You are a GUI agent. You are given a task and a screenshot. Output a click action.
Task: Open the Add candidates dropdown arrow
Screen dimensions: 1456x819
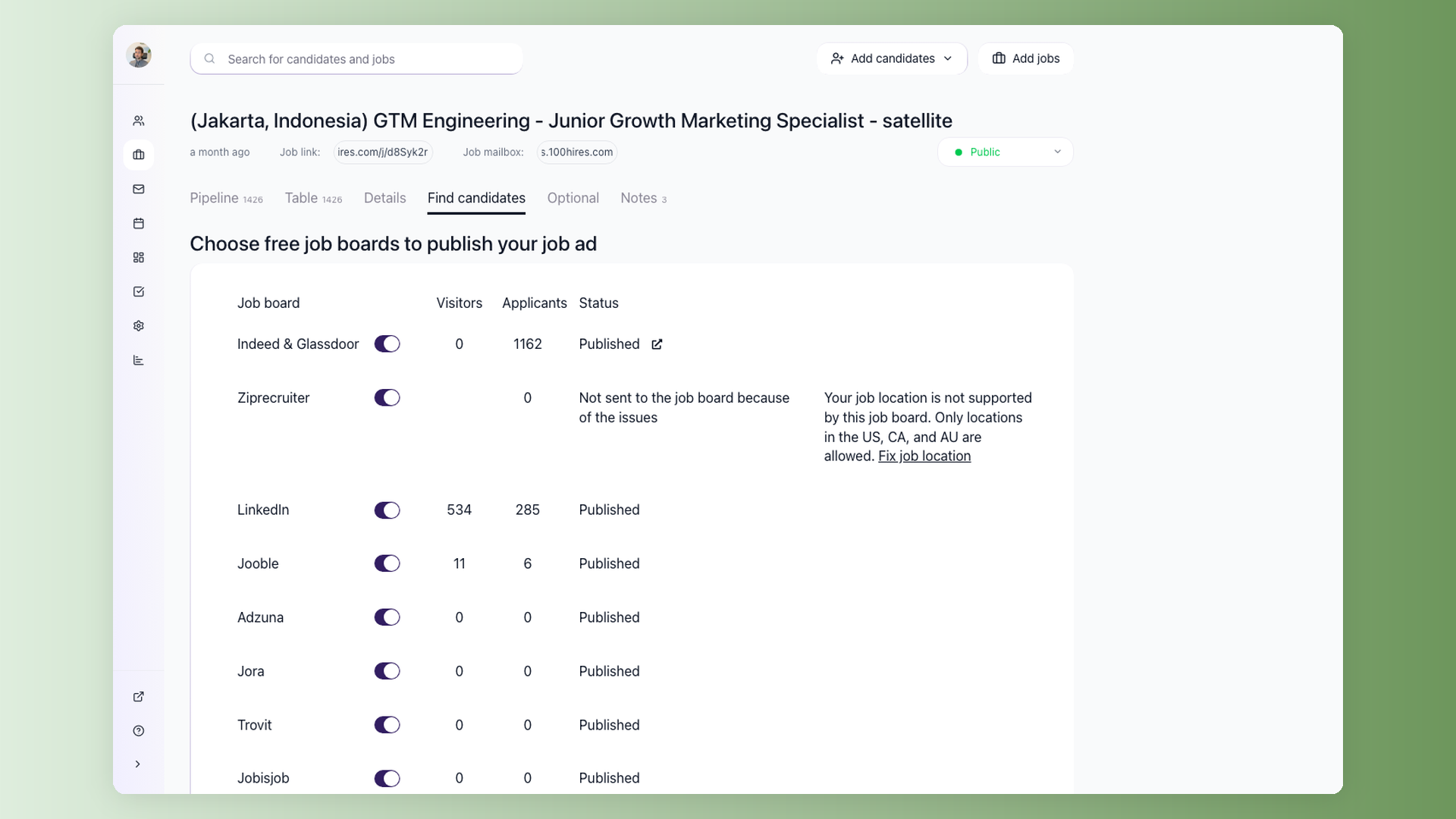coord(948,58)
